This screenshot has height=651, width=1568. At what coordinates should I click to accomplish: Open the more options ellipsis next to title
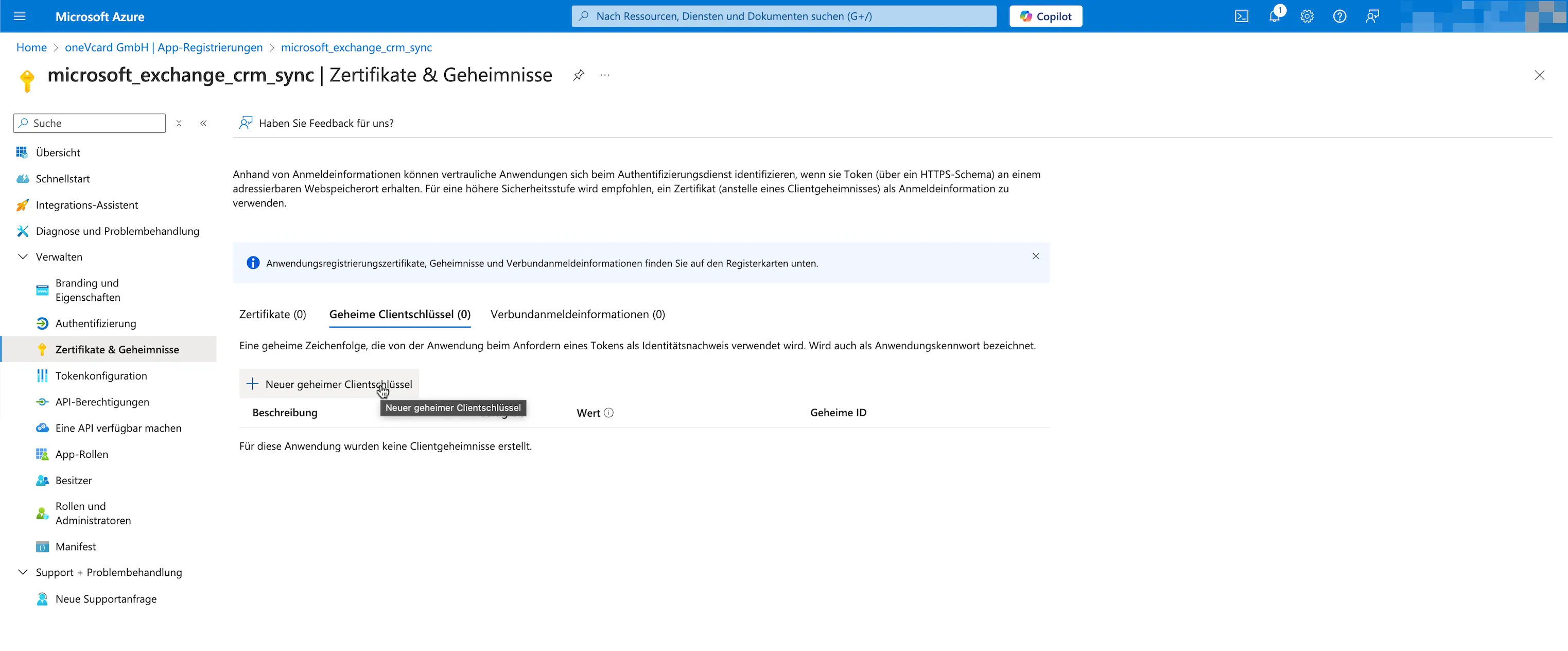[604, 75]
